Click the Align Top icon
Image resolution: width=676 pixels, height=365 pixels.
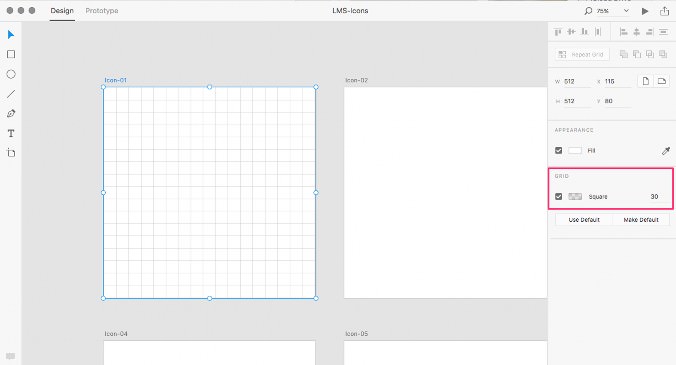(x=558, y=31)
